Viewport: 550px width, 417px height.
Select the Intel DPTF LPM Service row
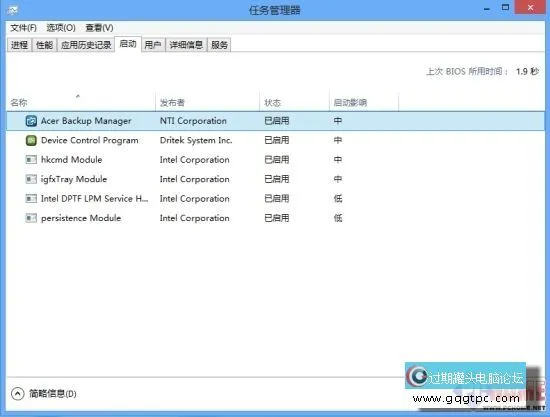click(275, 199)
